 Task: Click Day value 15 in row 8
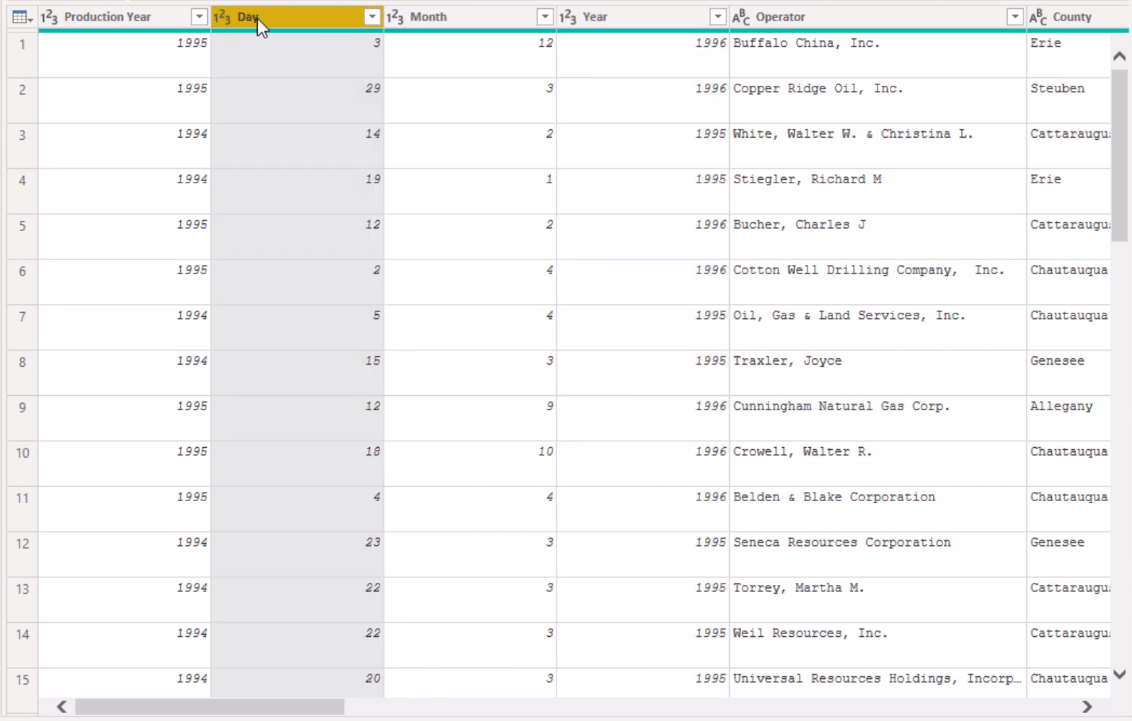pos(297,373)
